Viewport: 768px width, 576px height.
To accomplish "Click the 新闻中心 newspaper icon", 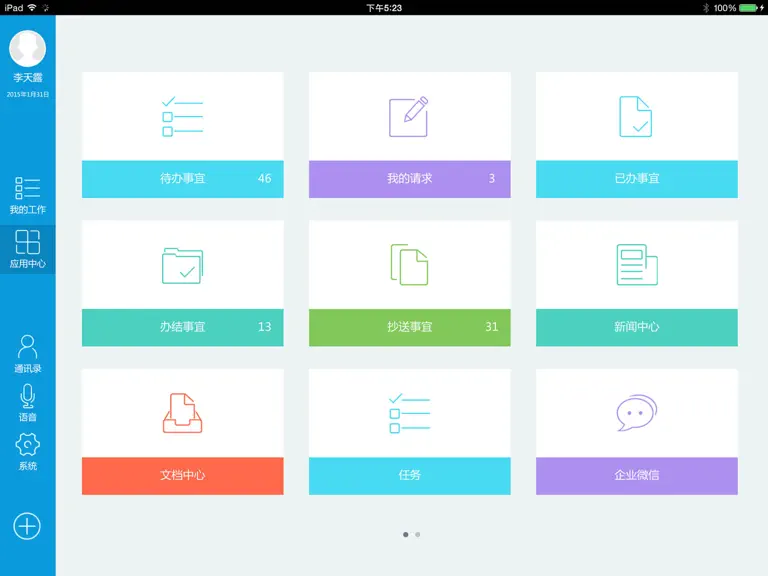I will point(637,264).
